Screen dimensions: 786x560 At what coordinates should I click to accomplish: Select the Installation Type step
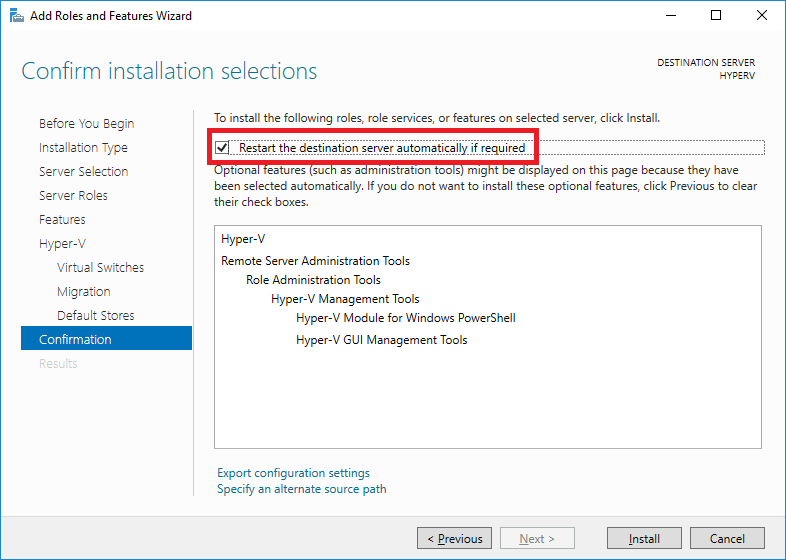click(x=83, y=147)
